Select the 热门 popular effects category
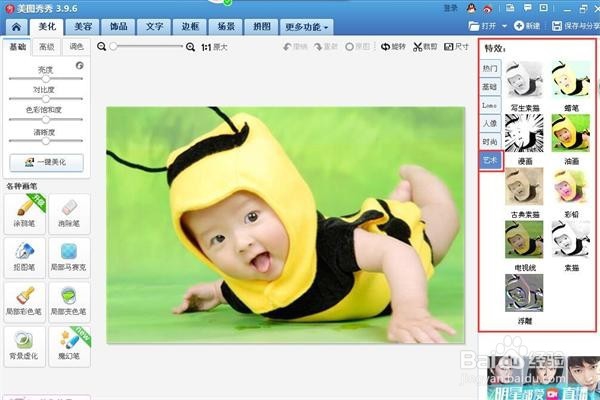 click(490, 69)
